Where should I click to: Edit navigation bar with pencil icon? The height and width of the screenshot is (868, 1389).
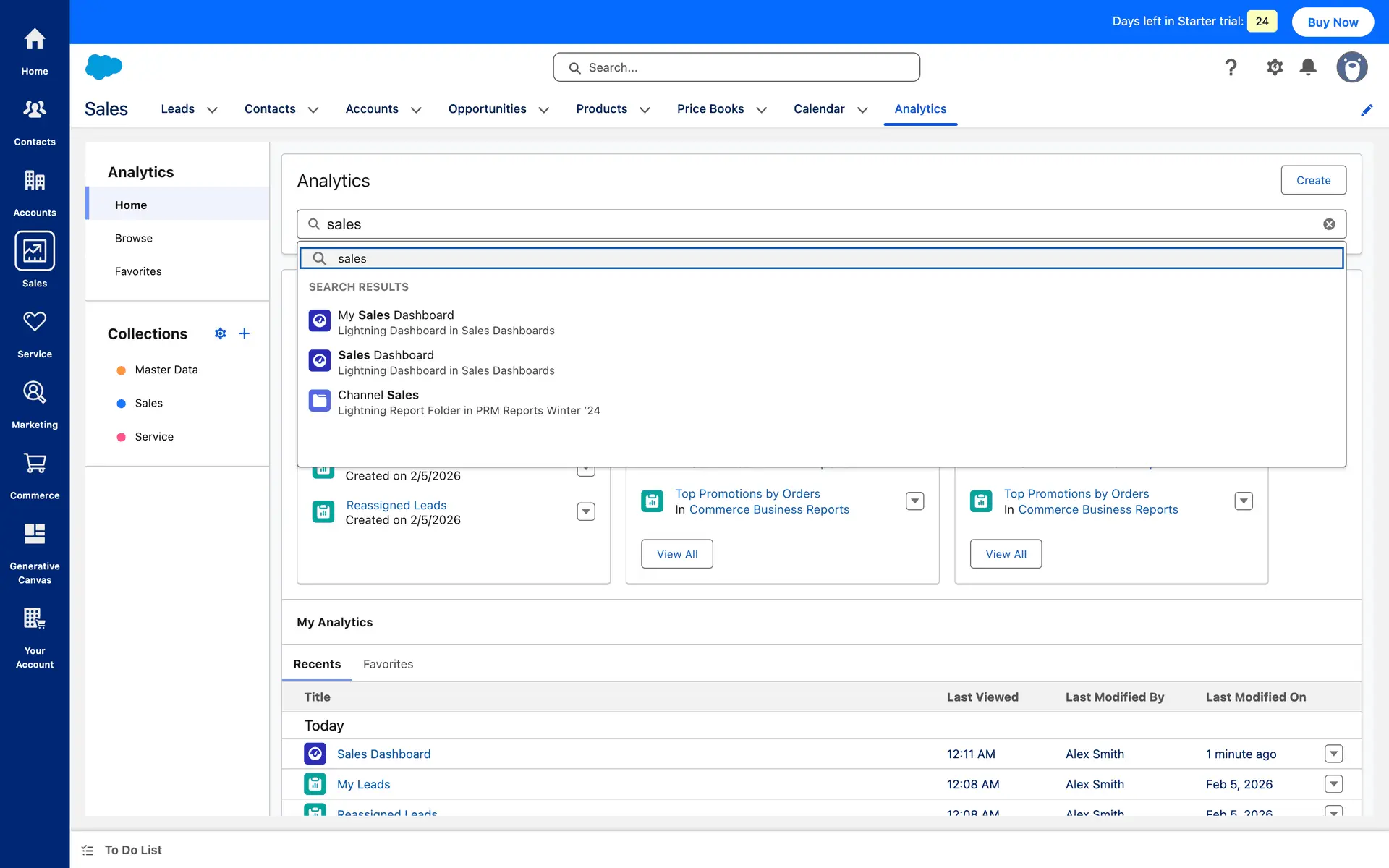(x=1366, y=110)
